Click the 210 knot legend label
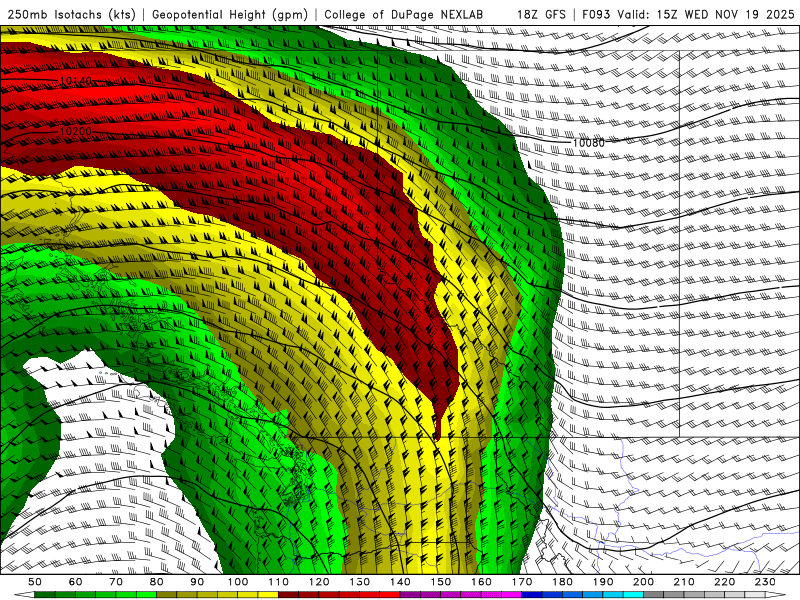Viewport: 800px width, 600px height. click(684, 582)
